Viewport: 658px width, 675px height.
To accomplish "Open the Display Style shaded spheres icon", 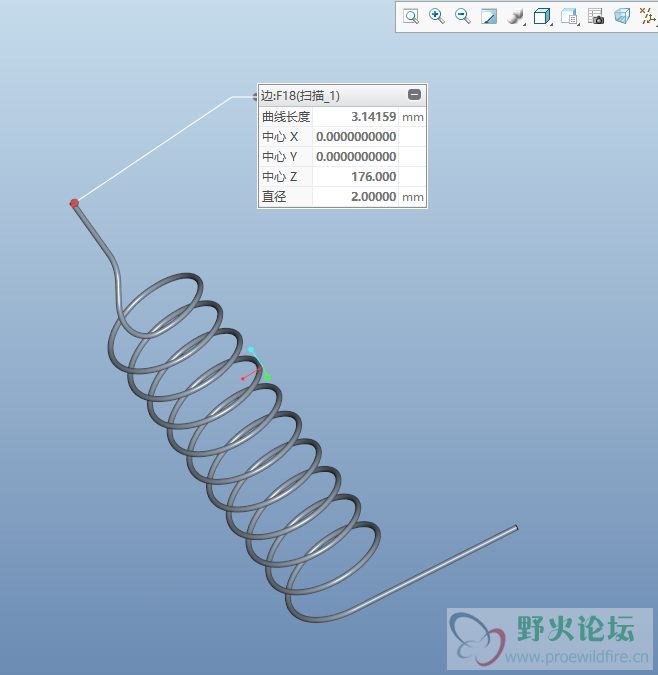I will 515,17.
